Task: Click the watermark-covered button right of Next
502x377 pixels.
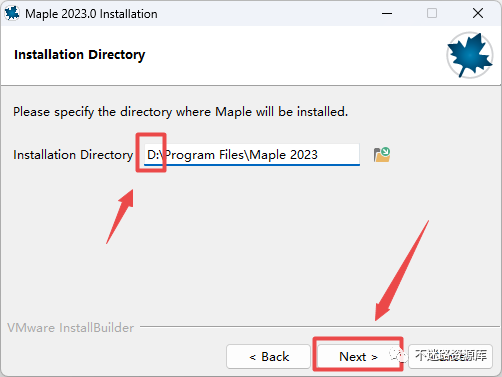Action: point(450,357)
